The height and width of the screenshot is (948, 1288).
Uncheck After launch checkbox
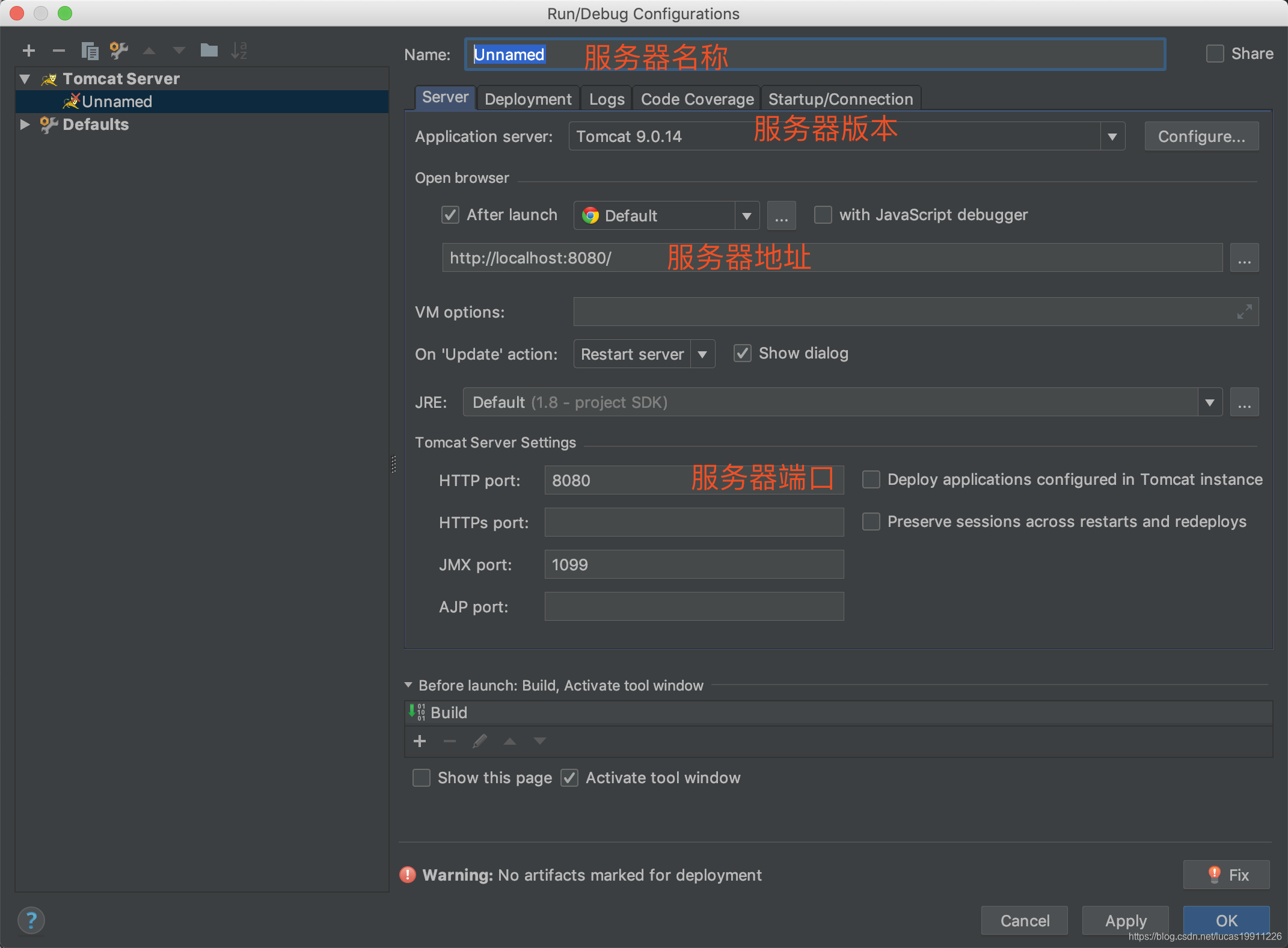450,215
